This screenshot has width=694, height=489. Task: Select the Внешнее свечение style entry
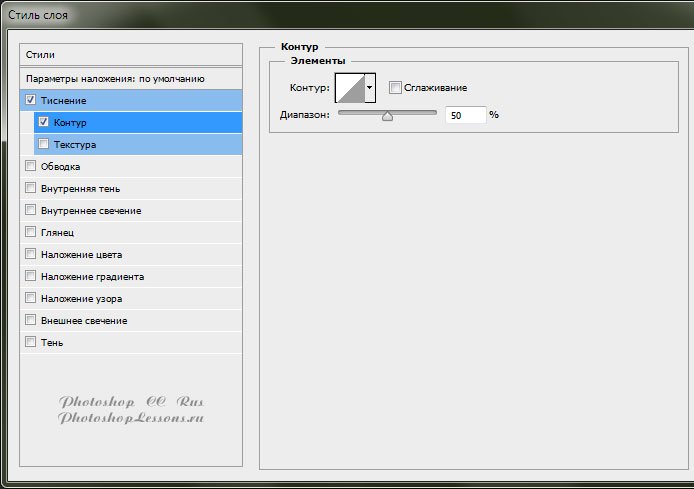tap(84, 321)
